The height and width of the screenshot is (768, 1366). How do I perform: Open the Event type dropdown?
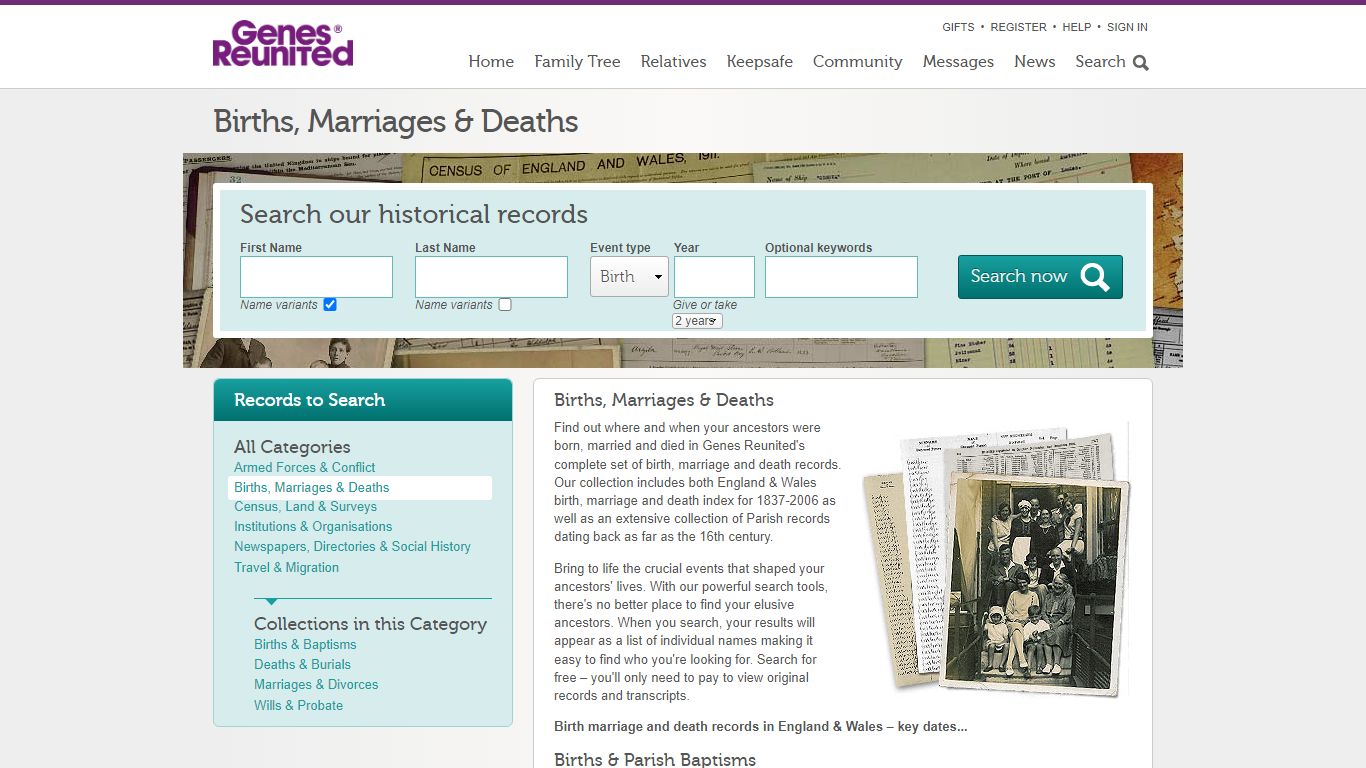pyautogui.click(x=629, y=277)
